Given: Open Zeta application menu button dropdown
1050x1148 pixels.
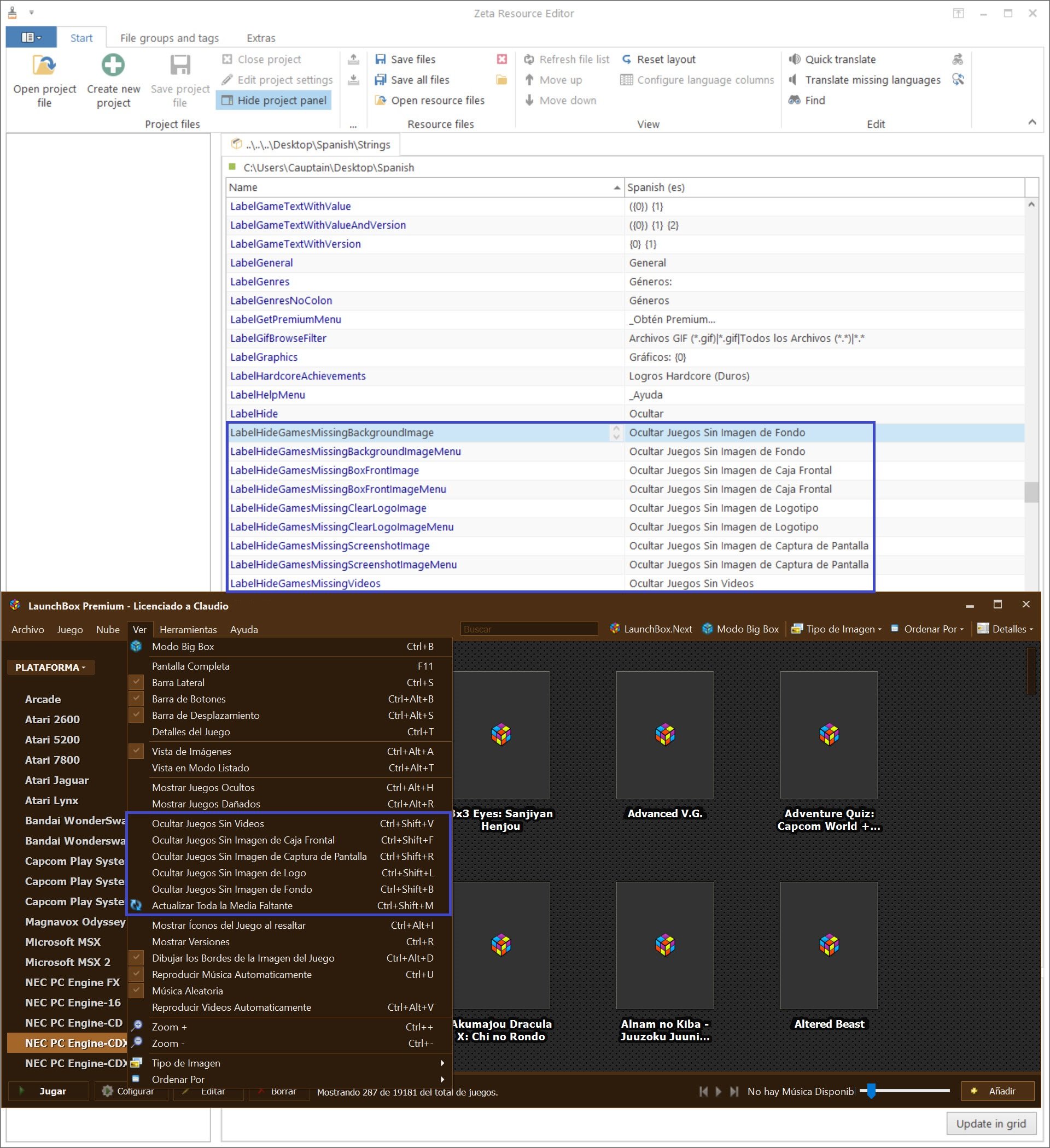Looking at the screenshot, I should (x=31, y=38).
